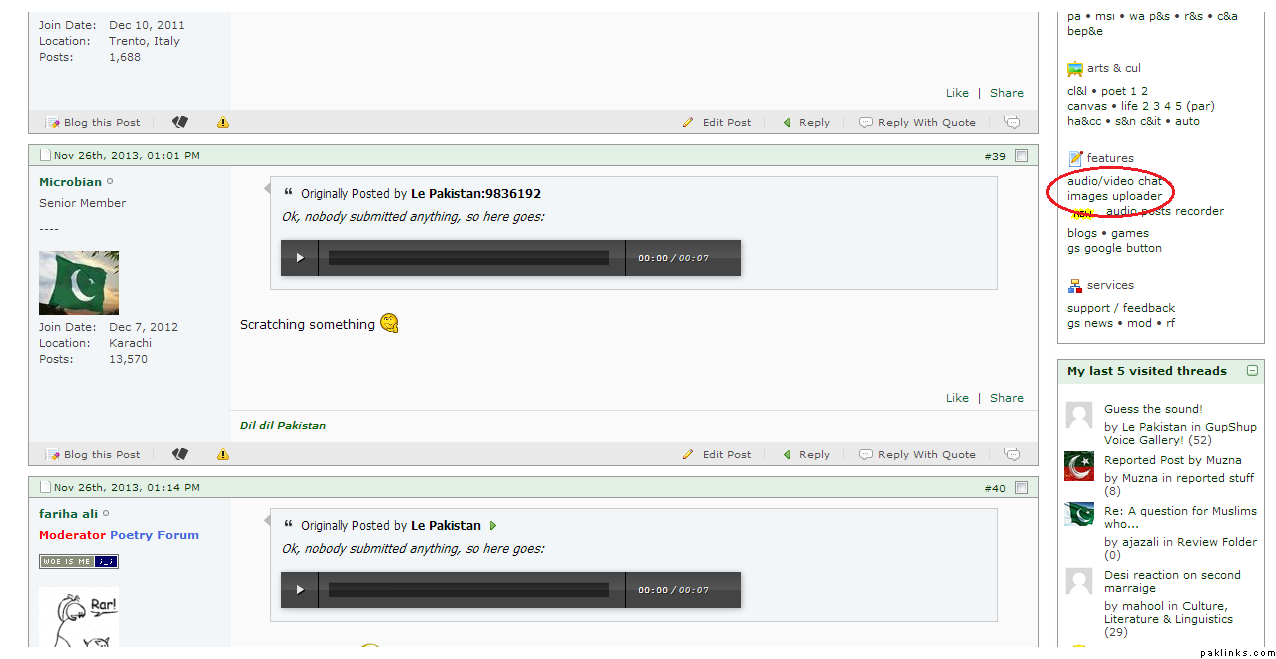Open the support / feedback services link
This screenshot has width=1276, height=659.
coord(1120,308)
